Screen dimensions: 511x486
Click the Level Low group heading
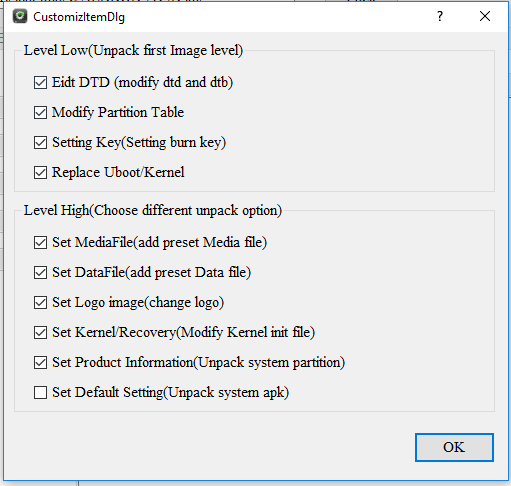pyautogui.click(x=133, y=51)
